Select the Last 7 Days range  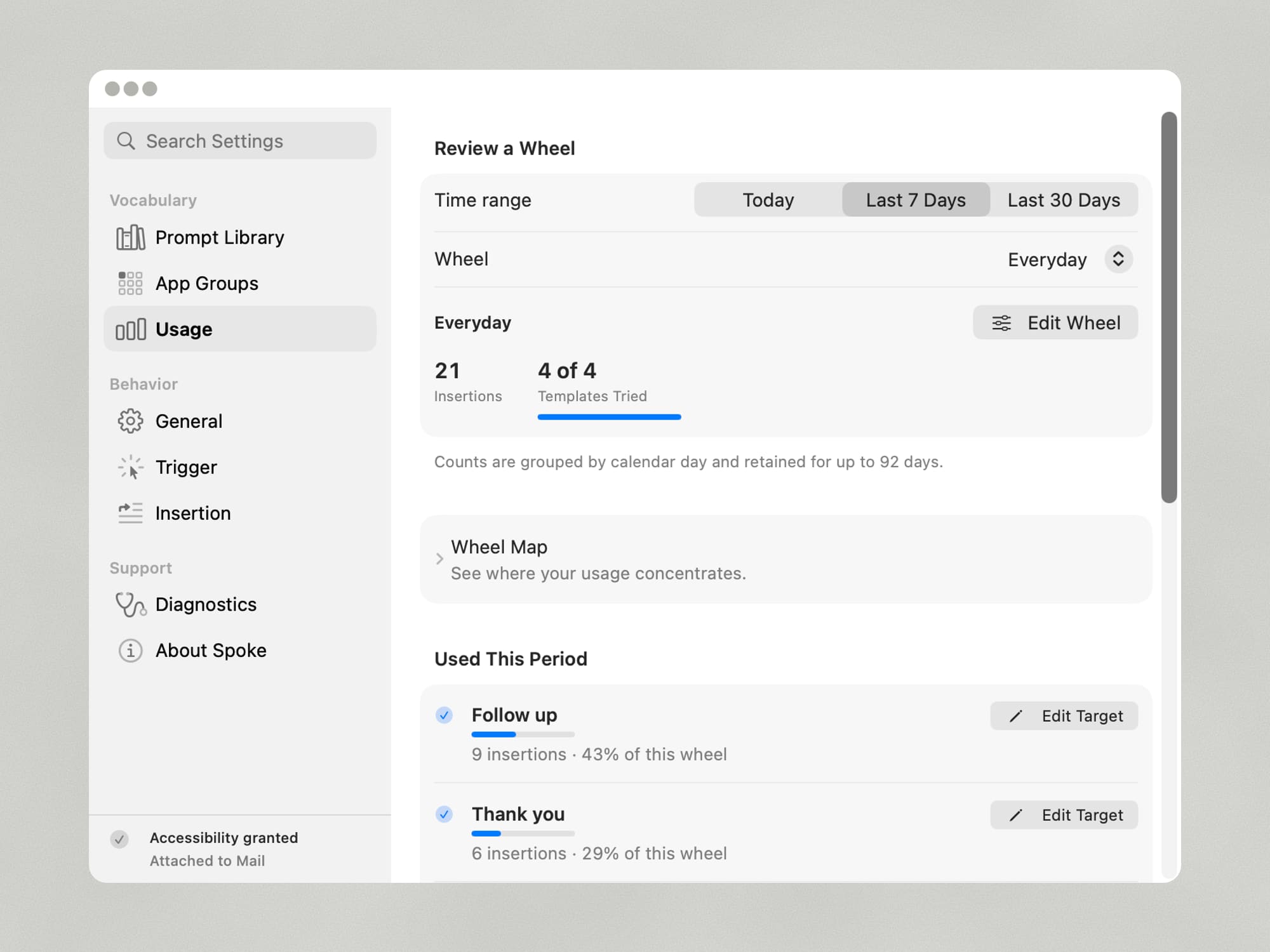(x=916, y=200)
